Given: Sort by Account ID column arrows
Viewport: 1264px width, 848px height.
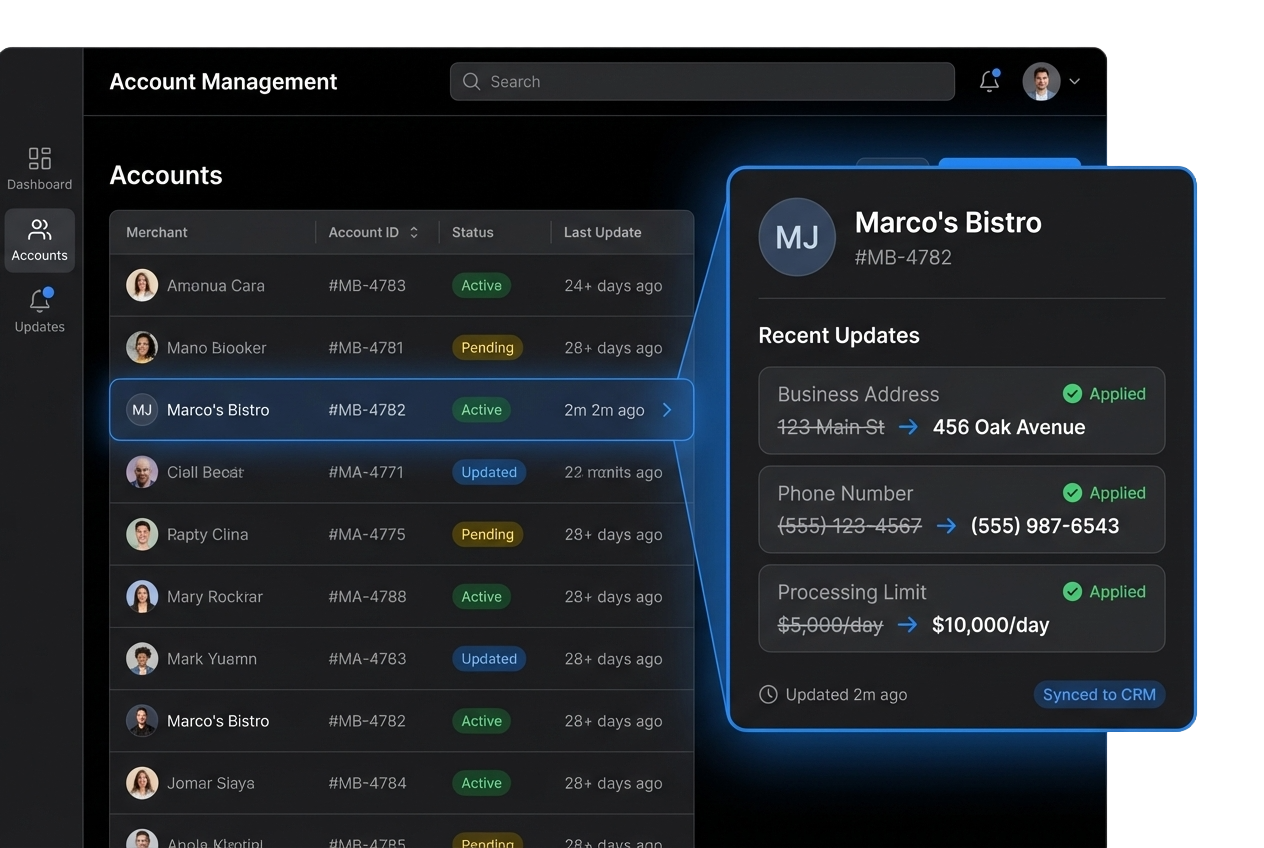Looking at the screenshot, I should click(x=414, y=232).
